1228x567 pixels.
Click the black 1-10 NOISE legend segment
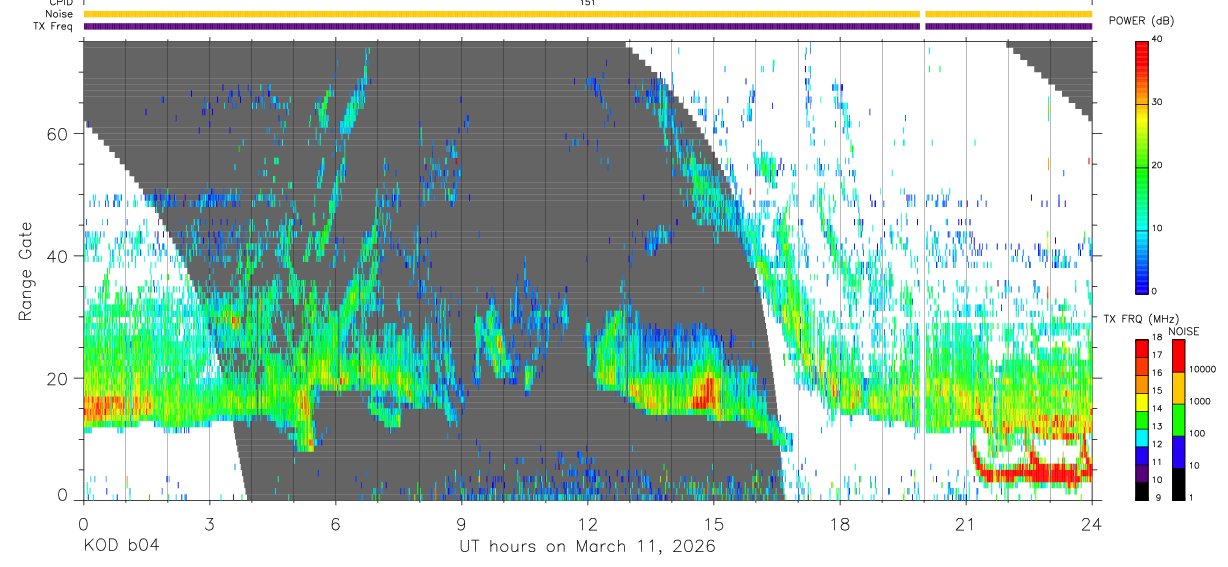click(x=1178, y=483)
